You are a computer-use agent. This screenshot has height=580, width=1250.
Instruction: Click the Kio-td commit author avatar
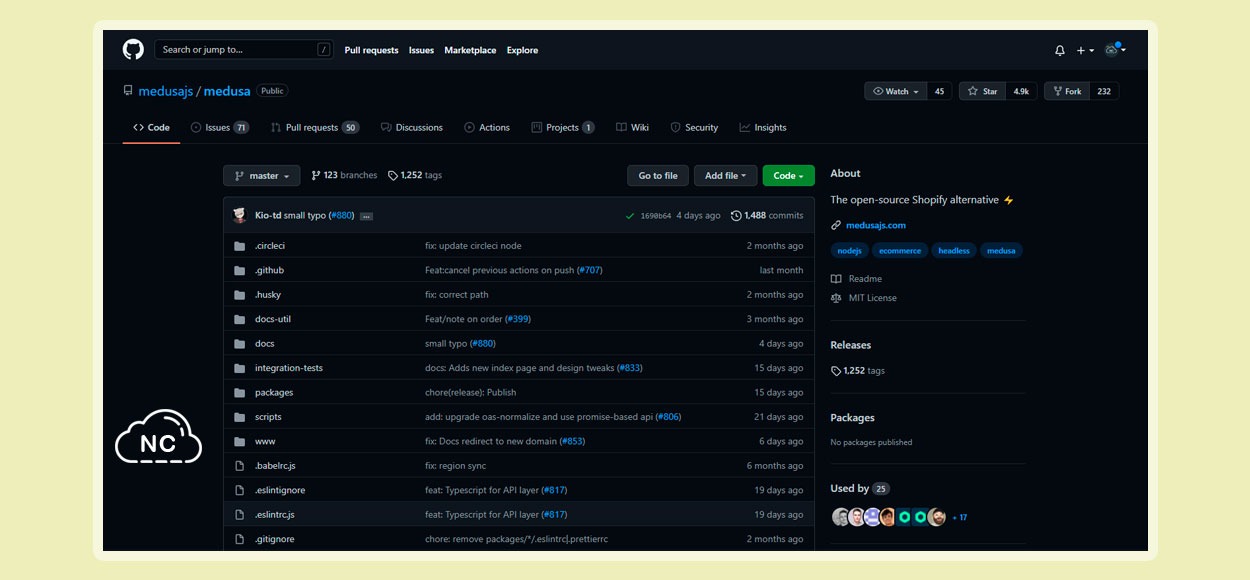(x=240, y=215)
